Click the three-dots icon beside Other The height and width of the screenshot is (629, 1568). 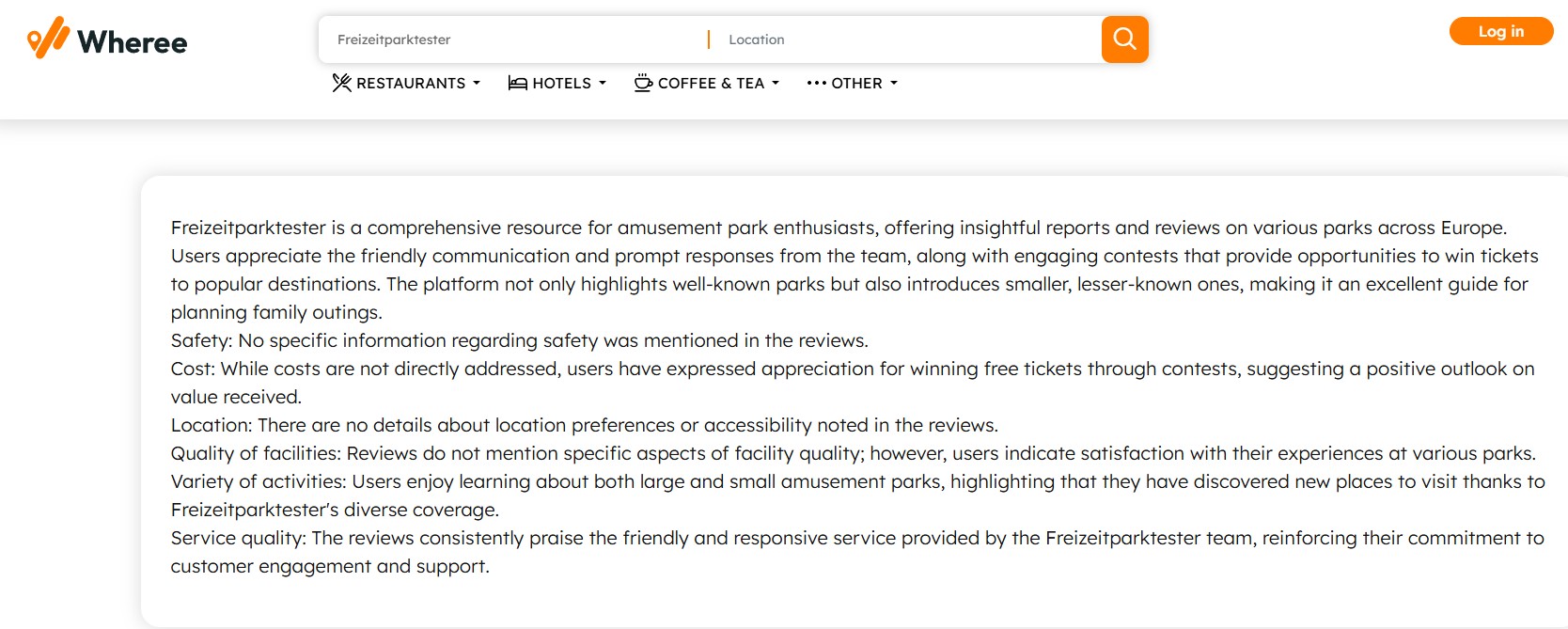(816, 83)
